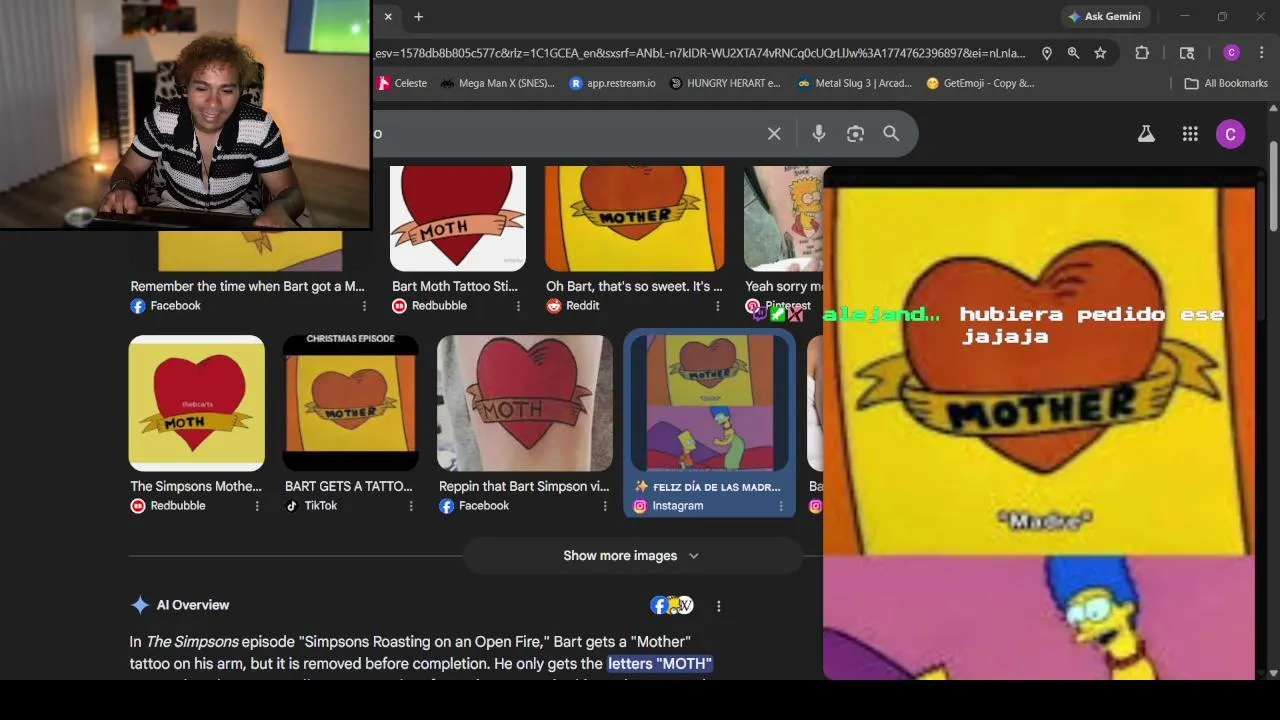Open the Extensions puzzle icon
This screenshot has height=720, width=1280.
(1142, 53)
